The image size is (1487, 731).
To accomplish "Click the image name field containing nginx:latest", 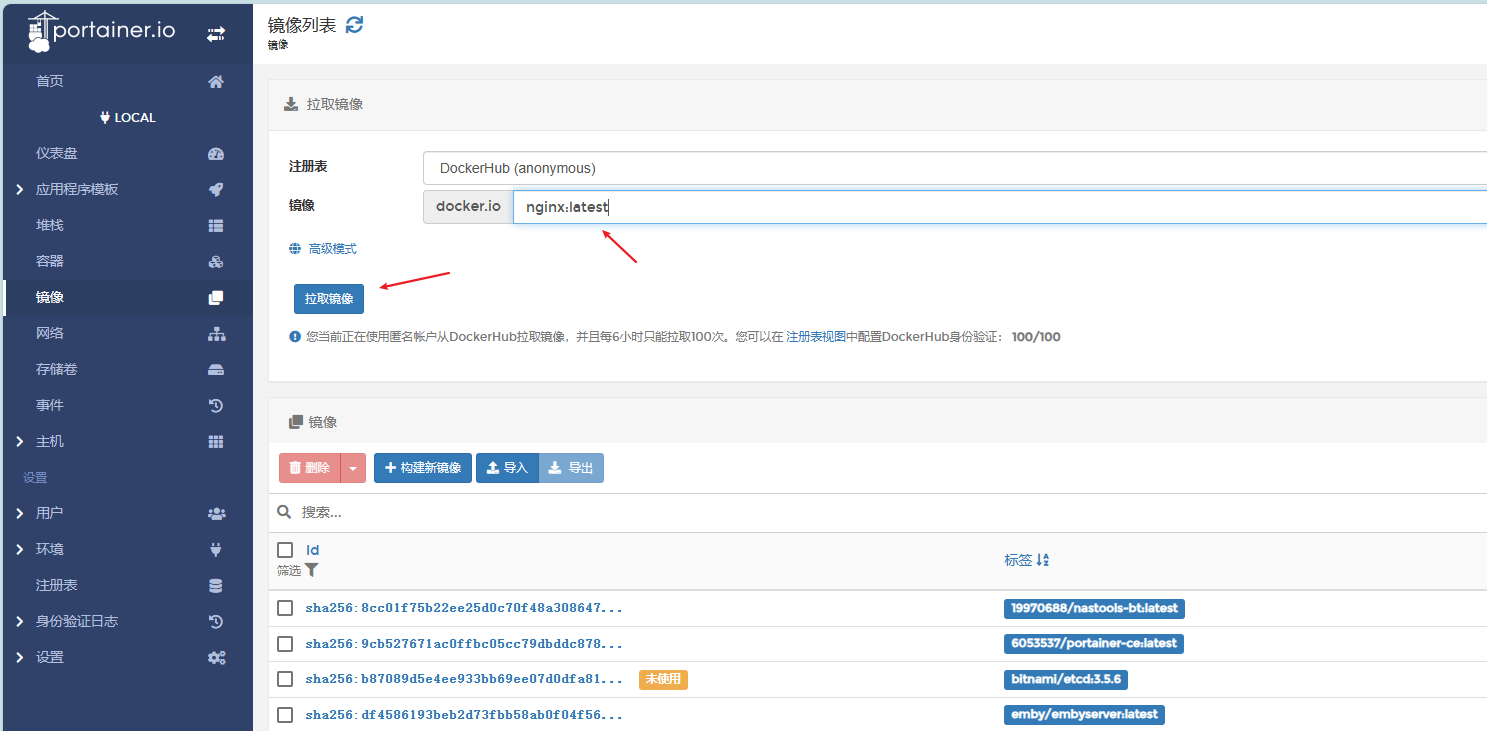I will (x=1000, y=207).
